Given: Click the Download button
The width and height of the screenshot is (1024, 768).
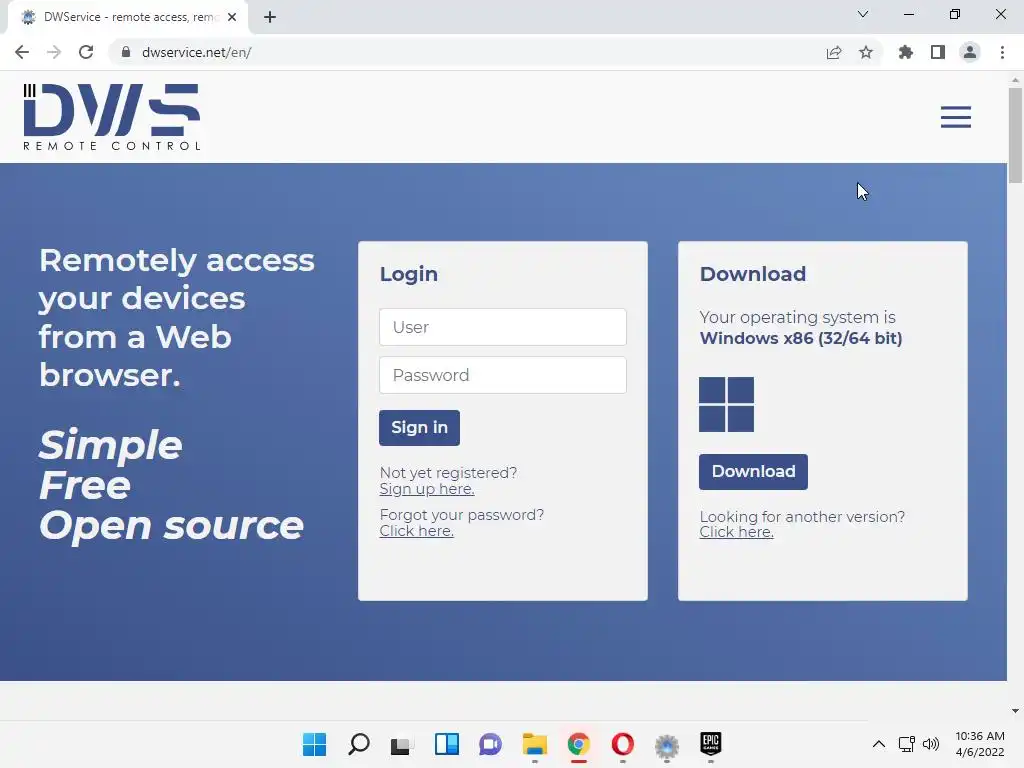Looking at the screenshot, I should click(753, 472).
